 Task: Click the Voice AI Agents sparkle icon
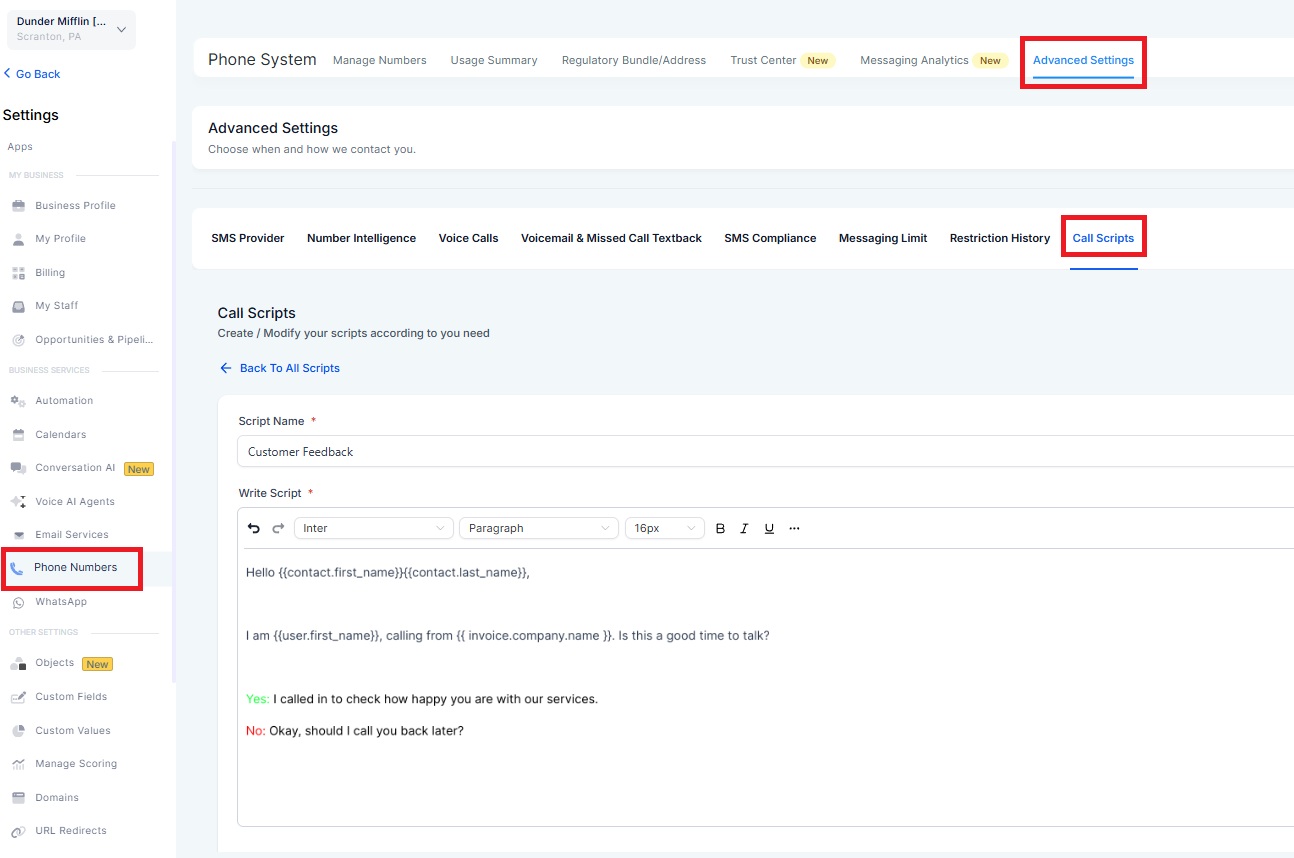pos(18,502)
